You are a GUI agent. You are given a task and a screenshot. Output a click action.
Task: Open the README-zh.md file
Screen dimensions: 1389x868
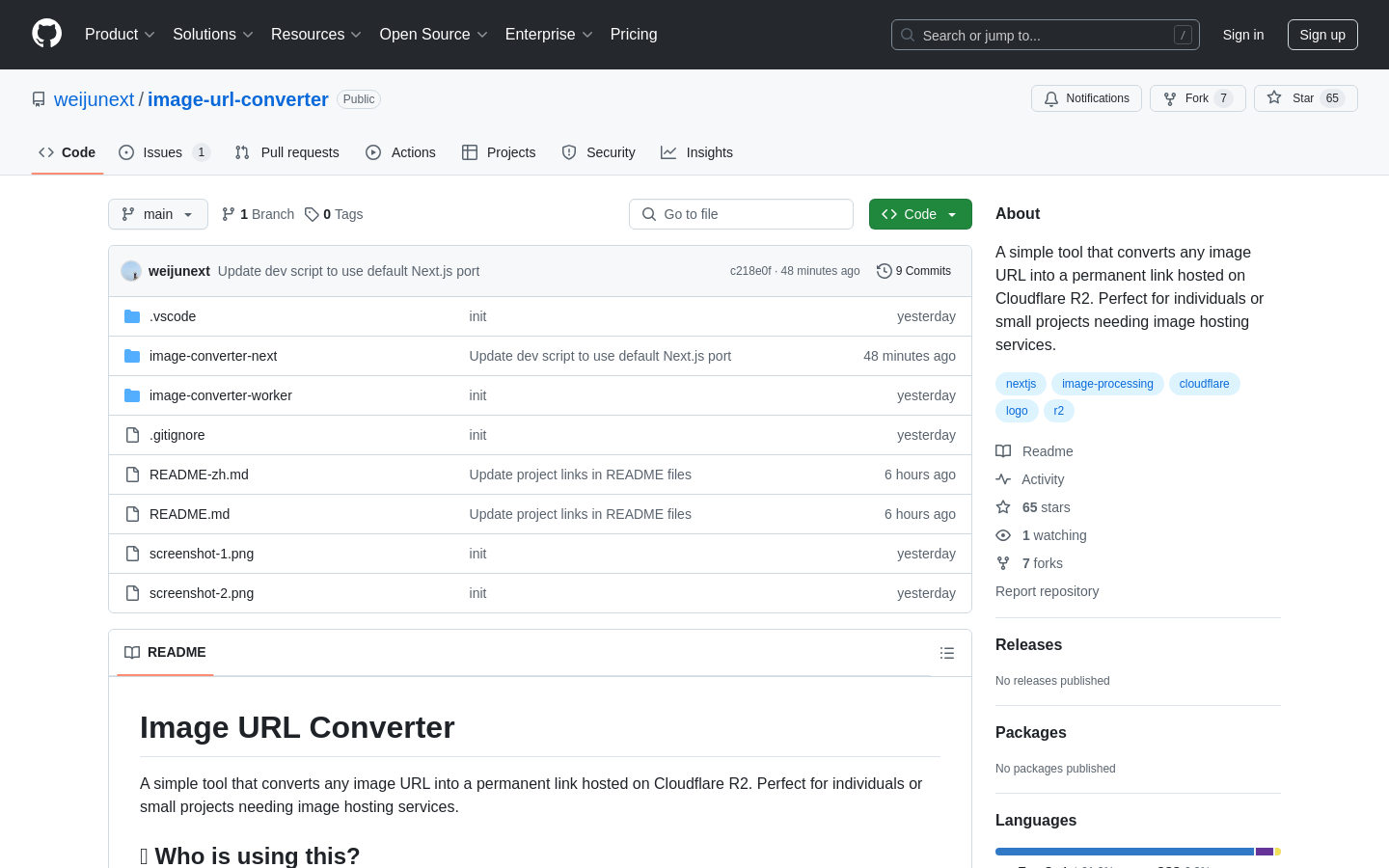coord(199,475)
